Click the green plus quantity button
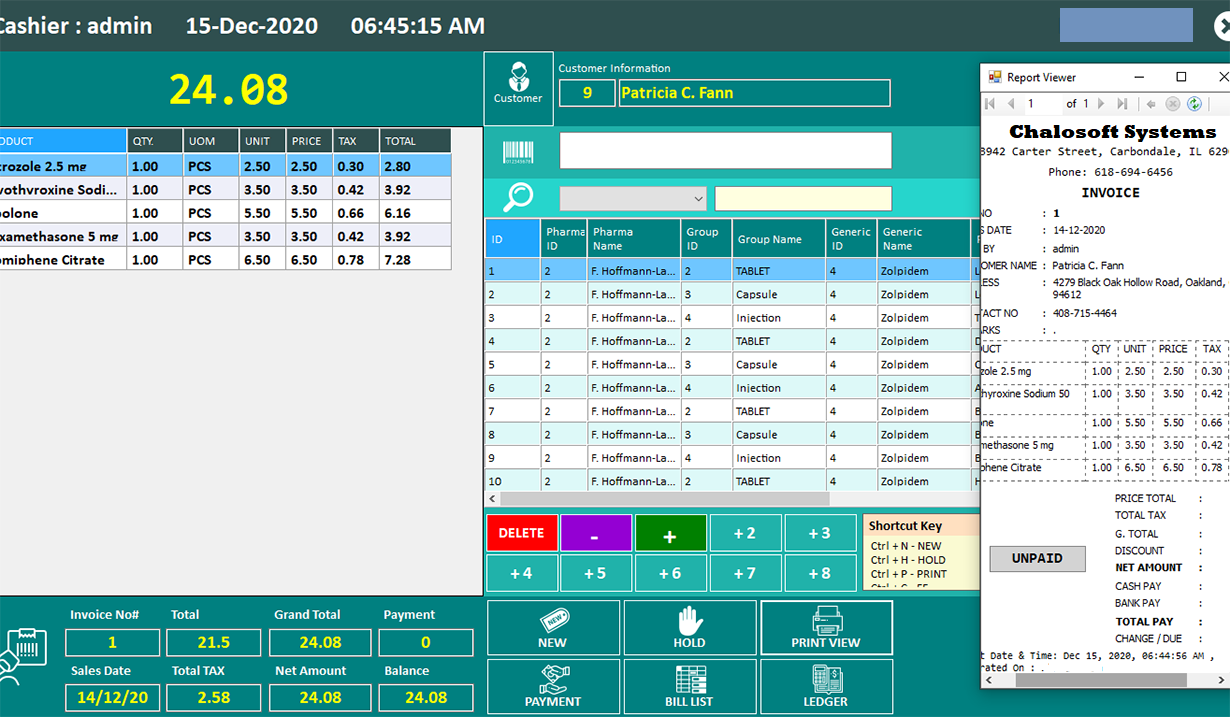The height and width of the screenshot is (717, 1230). point(670,534)
